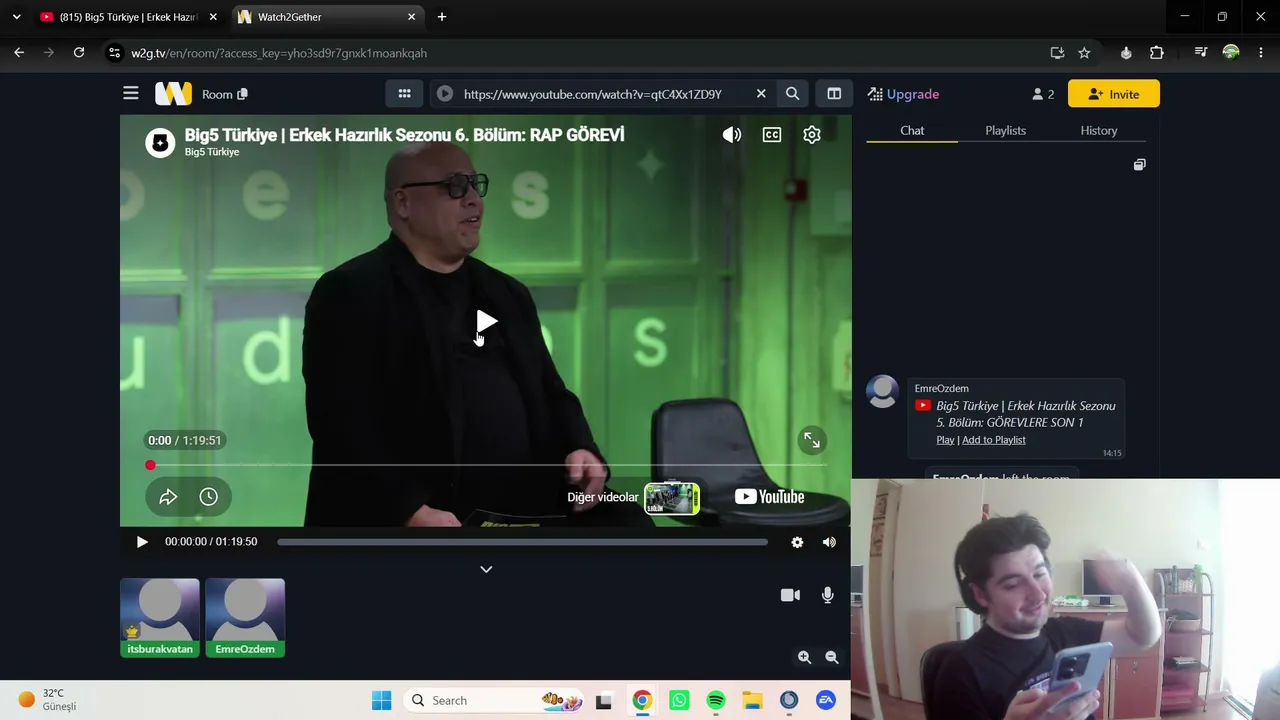
Task: Open the video title link
Action: 404,135
